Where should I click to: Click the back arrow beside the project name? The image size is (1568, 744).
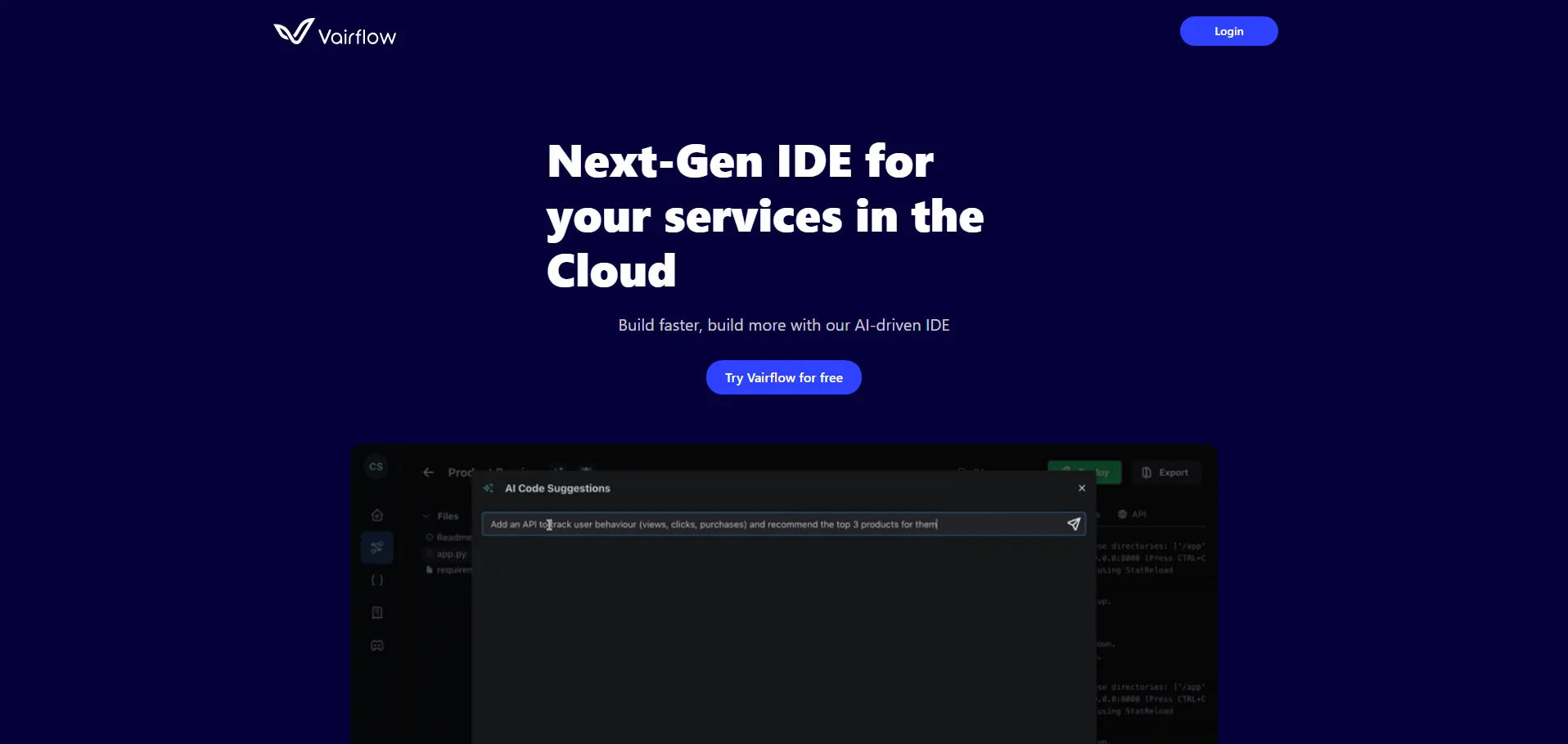click(428, 472)
